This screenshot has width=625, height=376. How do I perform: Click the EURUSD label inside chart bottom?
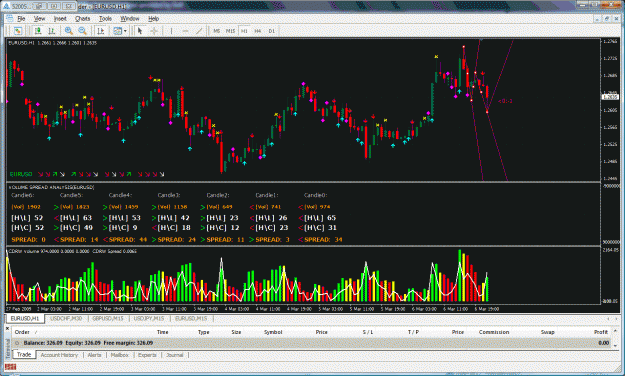coord(21,174)
